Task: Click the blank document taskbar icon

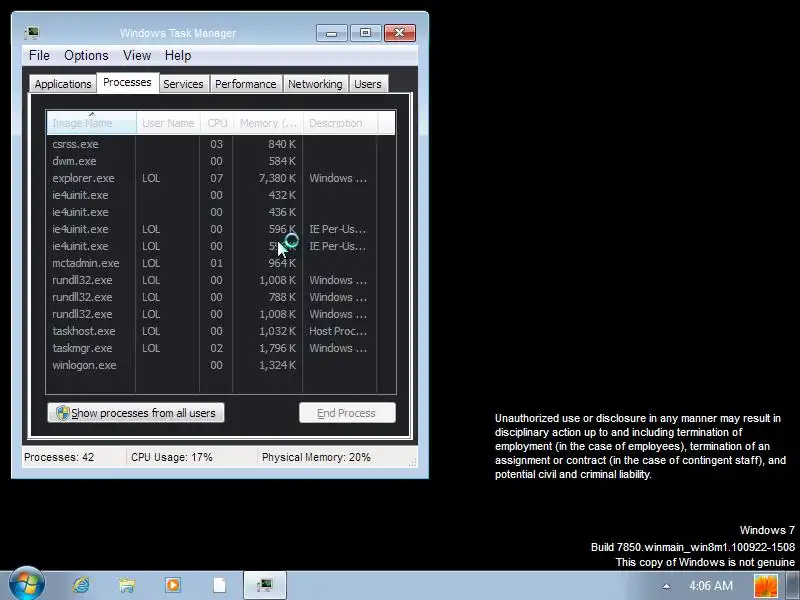Action: tap(219, 585)
